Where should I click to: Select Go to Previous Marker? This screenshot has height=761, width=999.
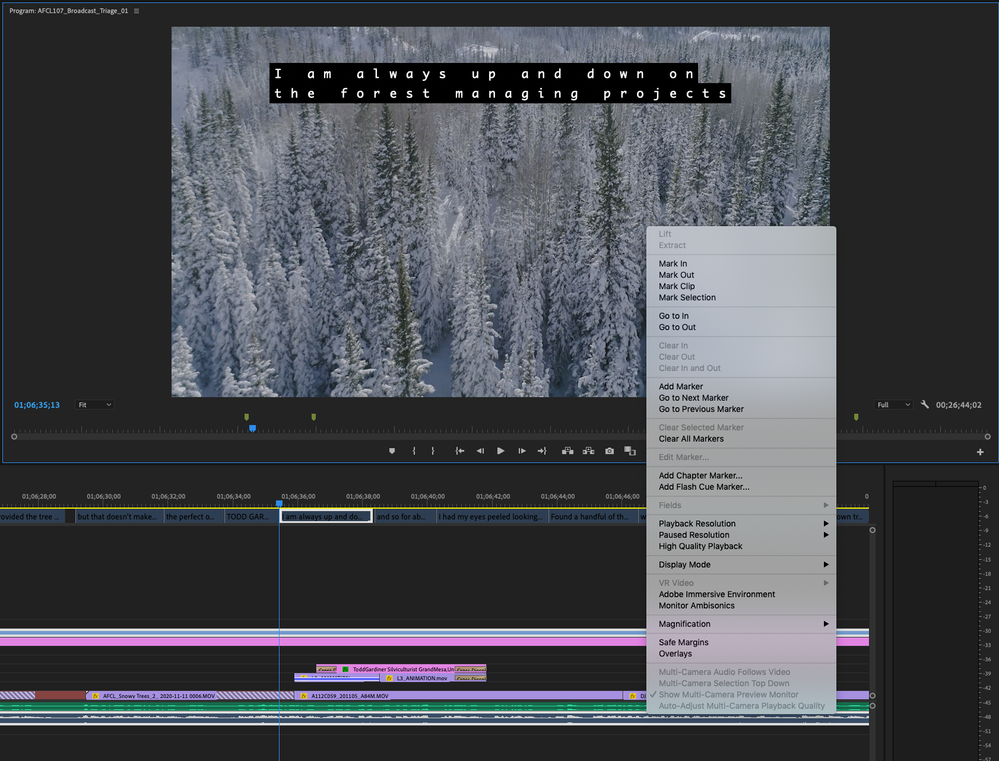click(742, 409)
